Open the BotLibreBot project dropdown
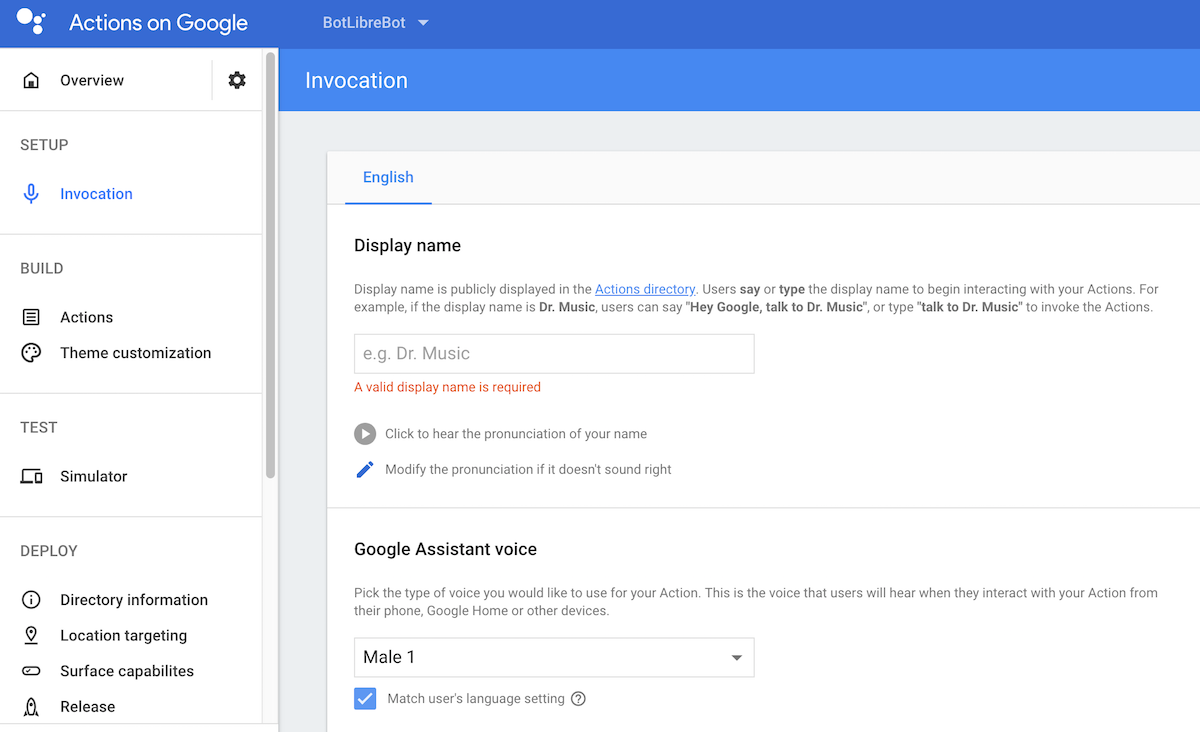 pyautogui.click(x=376, y=22)
